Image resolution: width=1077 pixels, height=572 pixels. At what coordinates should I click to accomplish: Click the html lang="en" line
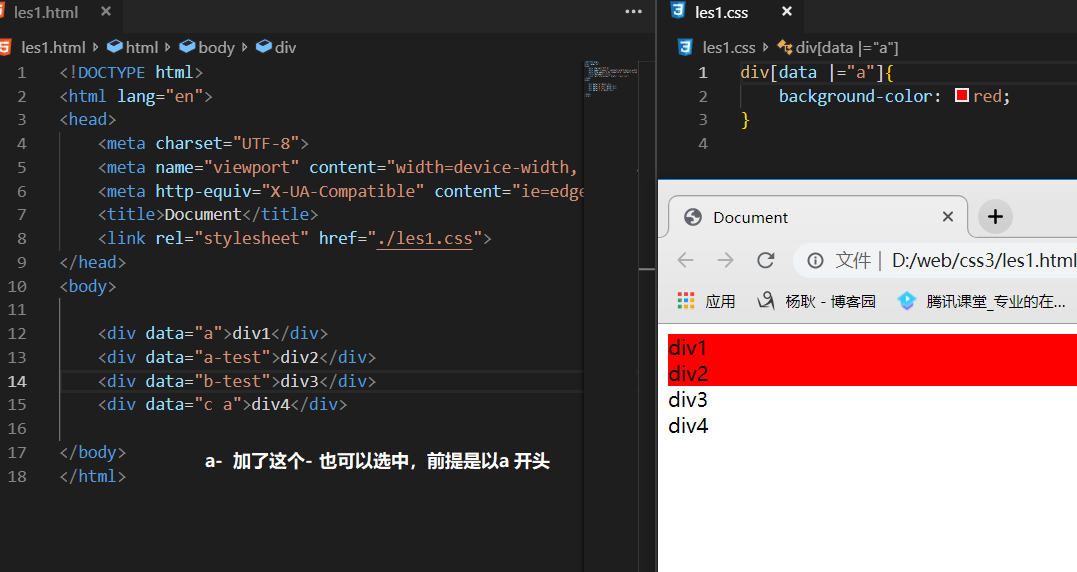[136, 96]
